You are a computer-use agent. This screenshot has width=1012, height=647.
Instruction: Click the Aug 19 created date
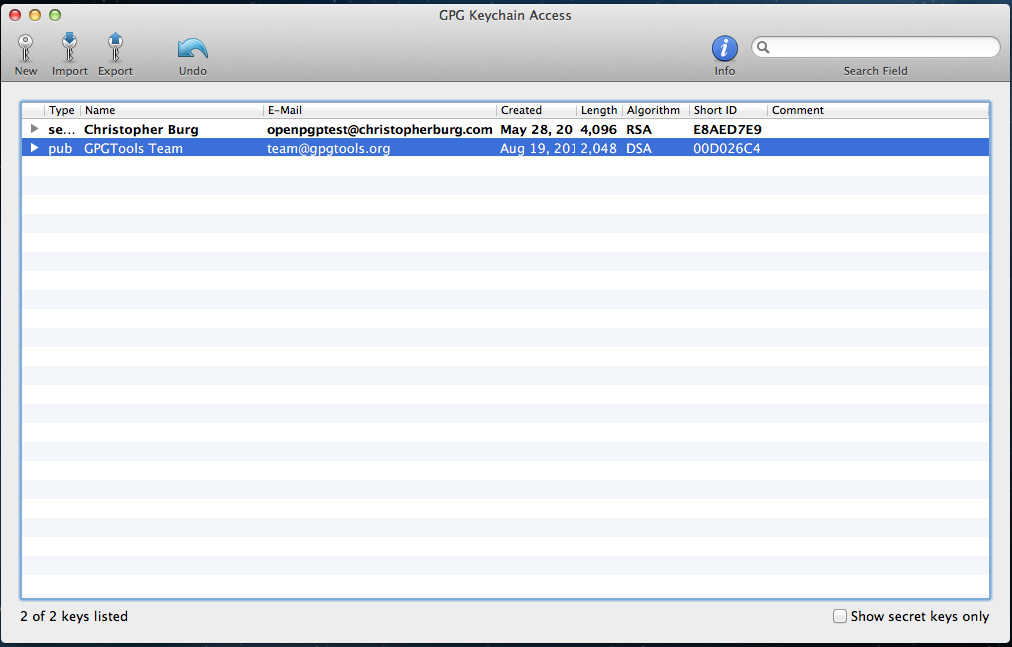coord(537,148)
